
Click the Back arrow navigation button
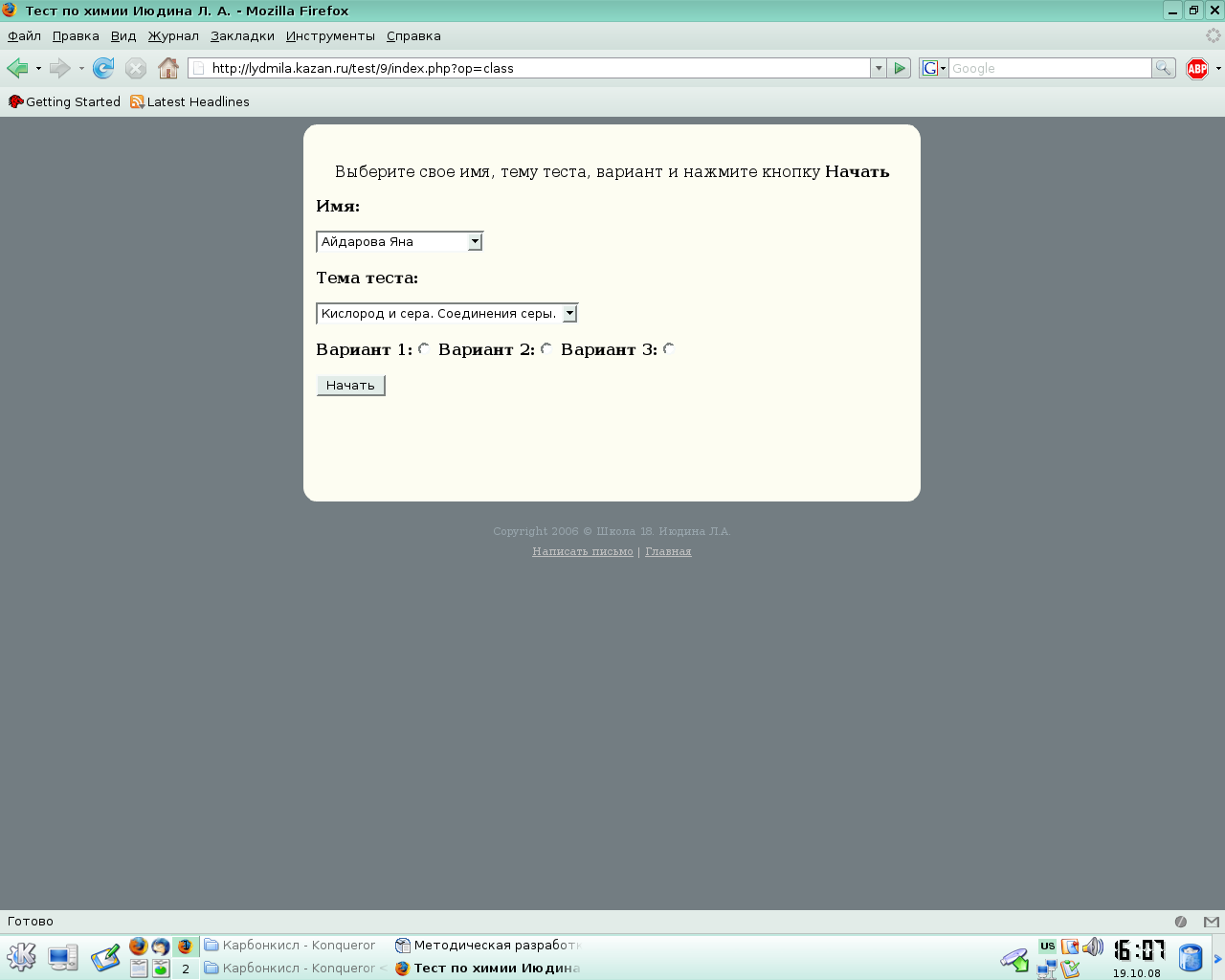(x=17, y=68)
